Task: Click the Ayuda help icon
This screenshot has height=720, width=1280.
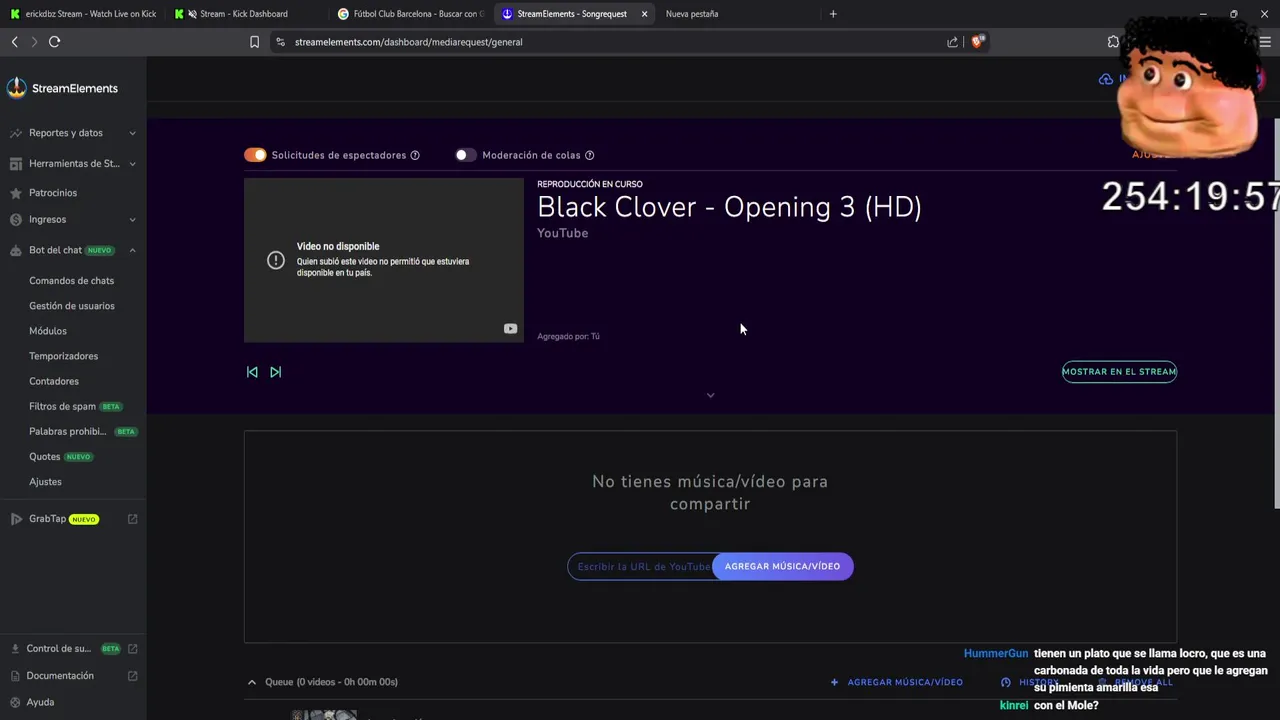Action: [15, 702]
